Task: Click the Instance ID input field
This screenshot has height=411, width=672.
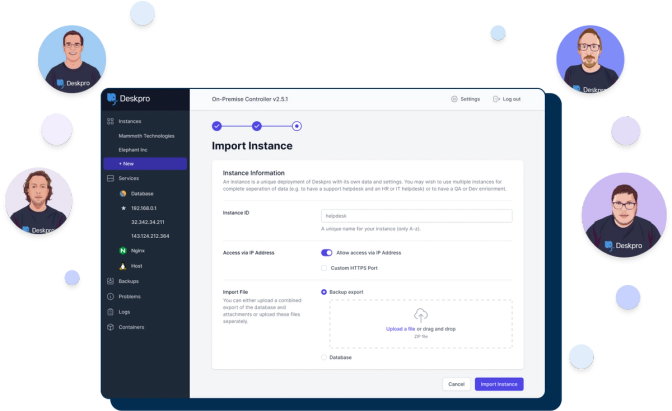Action: click(416, 215)
